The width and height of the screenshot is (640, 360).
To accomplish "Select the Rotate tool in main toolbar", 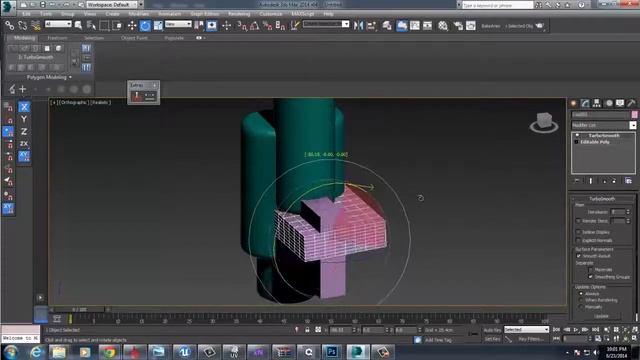I will (145, 26).
